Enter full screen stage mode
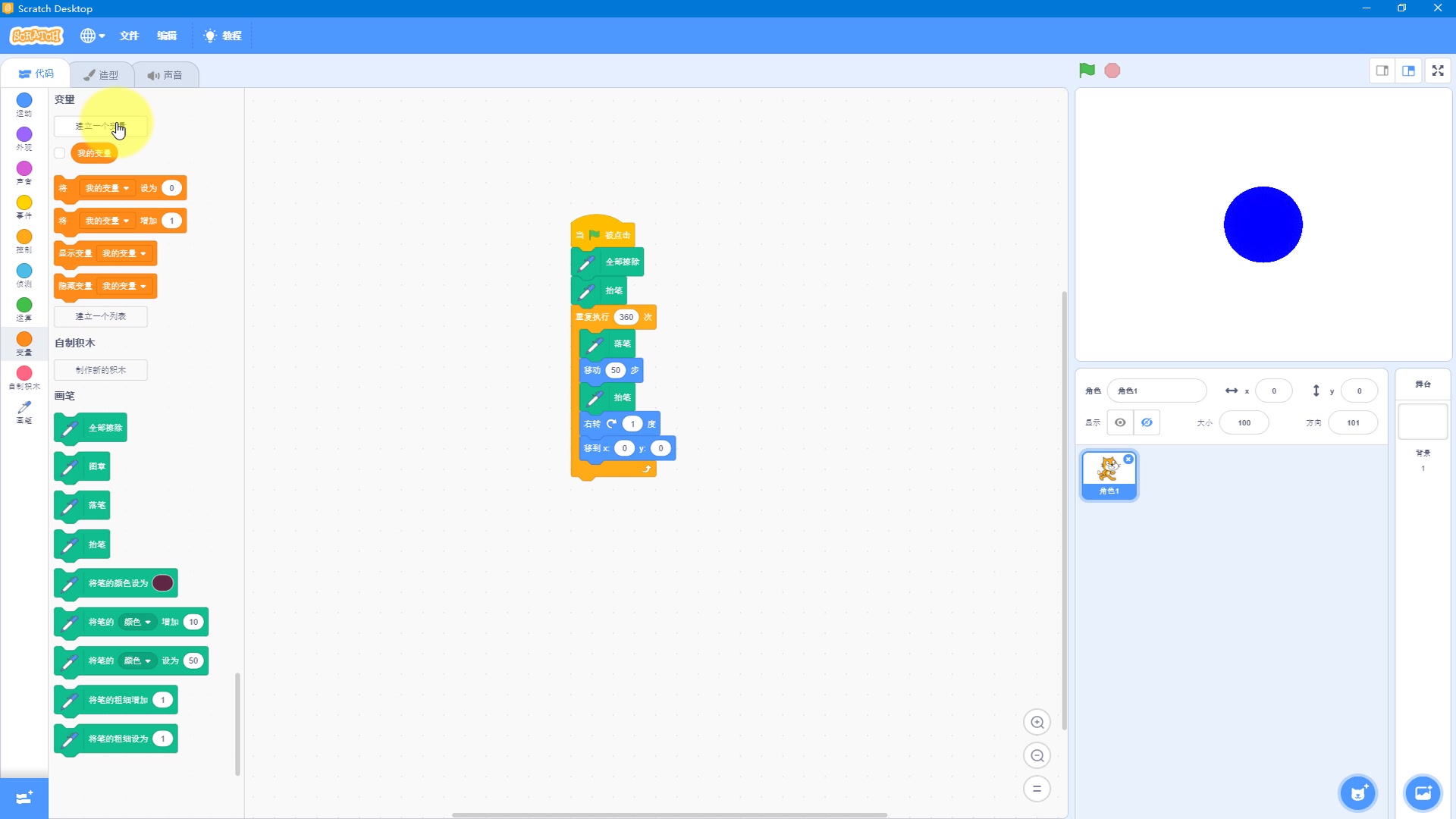Image resolution: width=1456 pixels, height=819 pixels. 1438,71
